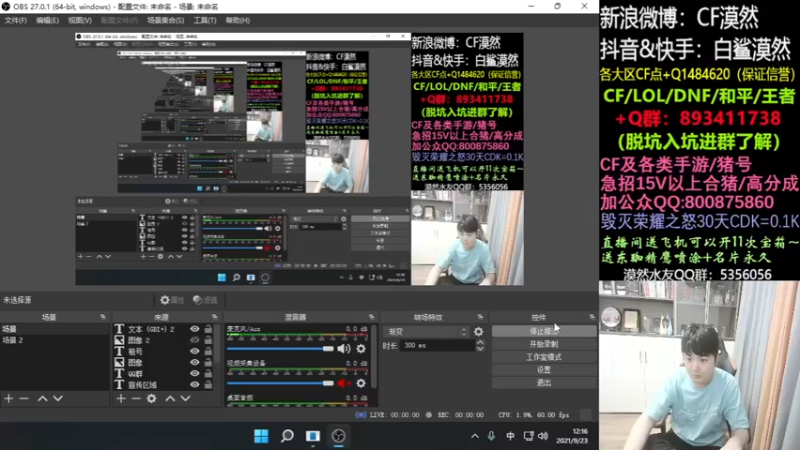Lock the 宣传区域 source
The width and height of the screenshot is (800, 450).
point(208,385)
